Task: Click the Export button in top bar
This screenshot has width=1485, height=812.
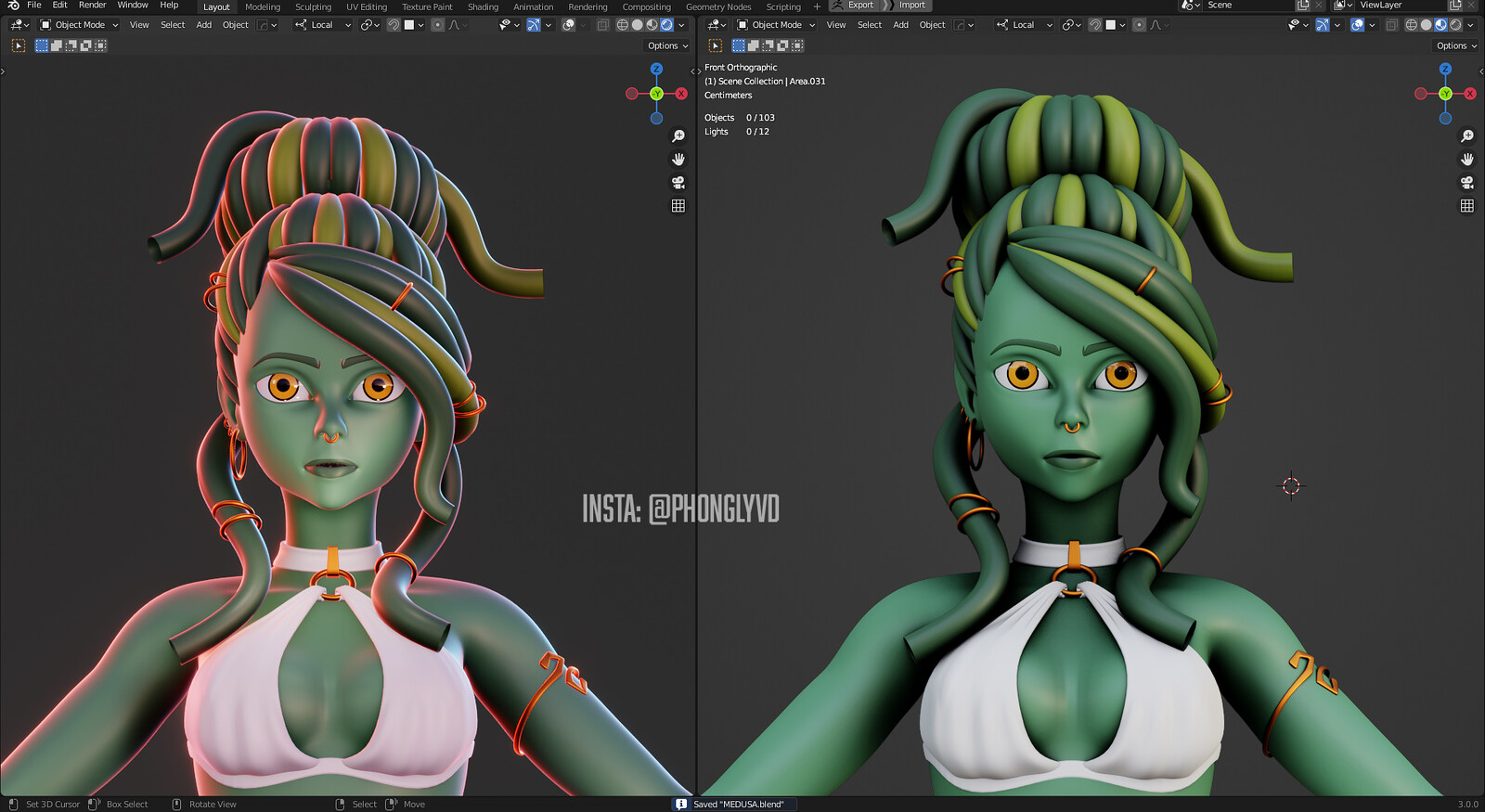Action: pyautogui.click(x=853, y=6)
